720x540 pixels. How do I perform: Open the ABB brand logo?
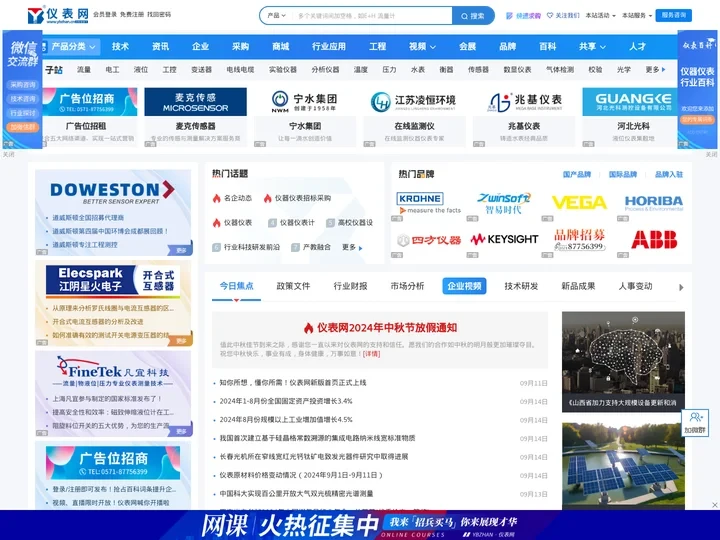(654, 239)
